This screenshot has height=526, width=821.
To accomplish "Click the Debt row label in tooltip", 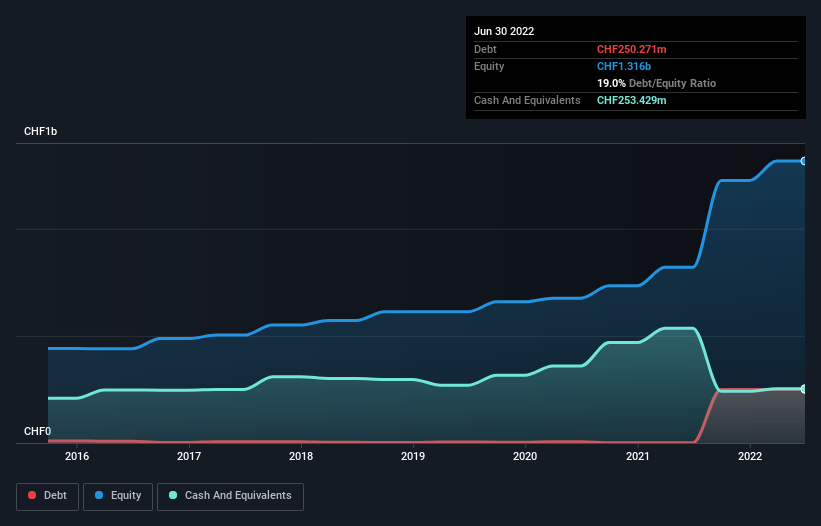I will click(x=485, y=49).
